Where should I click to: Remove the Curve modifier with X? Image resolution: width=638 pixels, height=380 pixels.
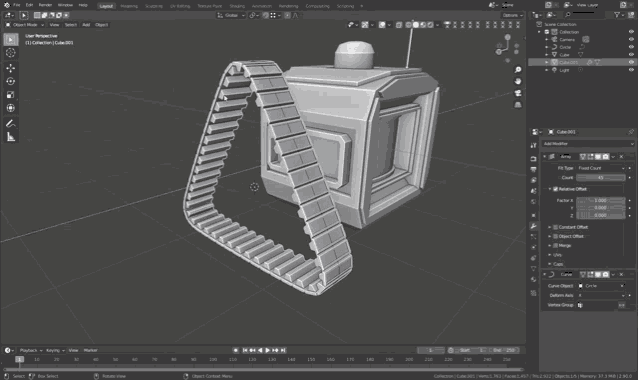tap(621, 275)
